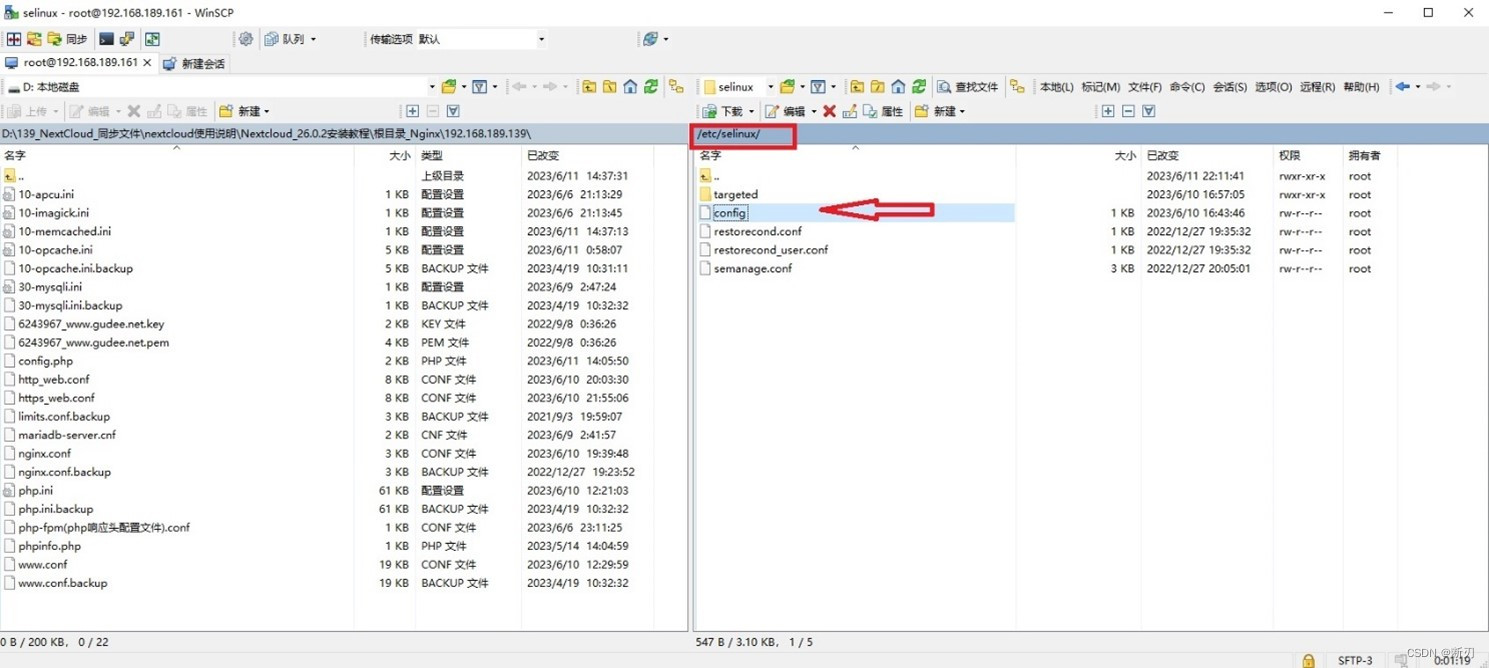
Task: Open a terminal with the terminal icon
Action: tap(105, 40)
